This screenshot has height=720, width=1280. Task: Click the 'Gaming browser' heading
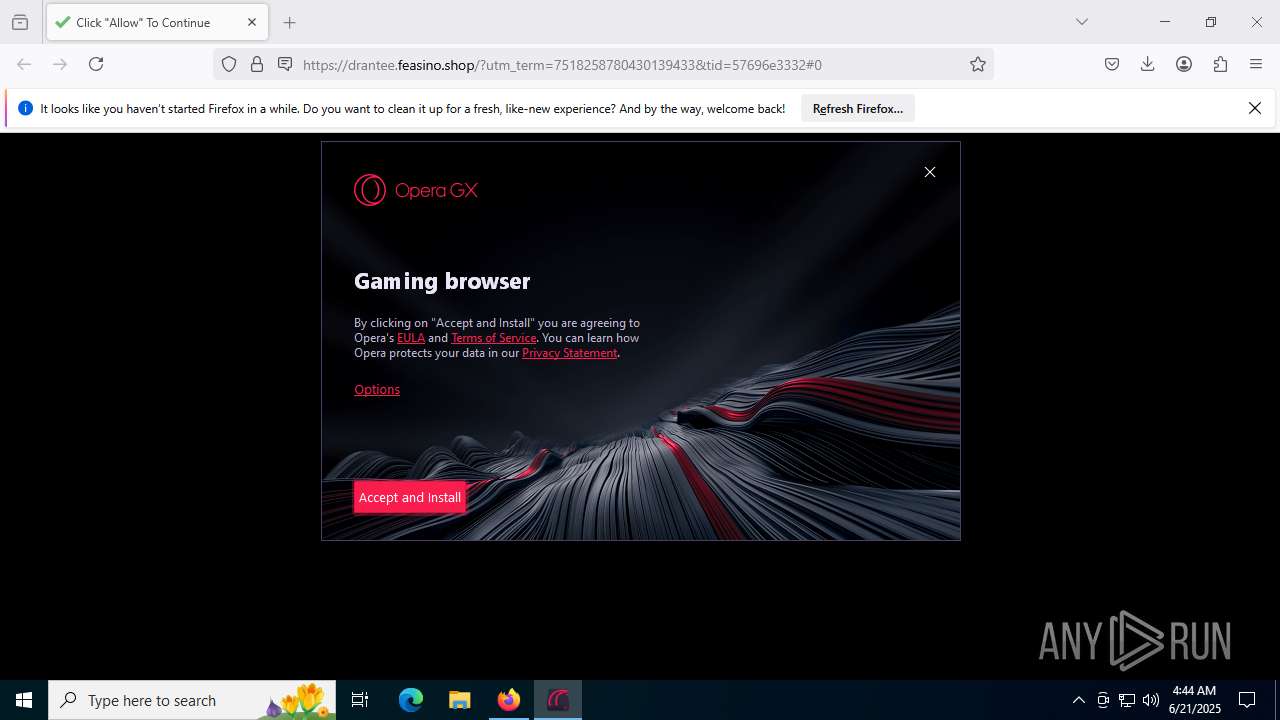[442, 281]
